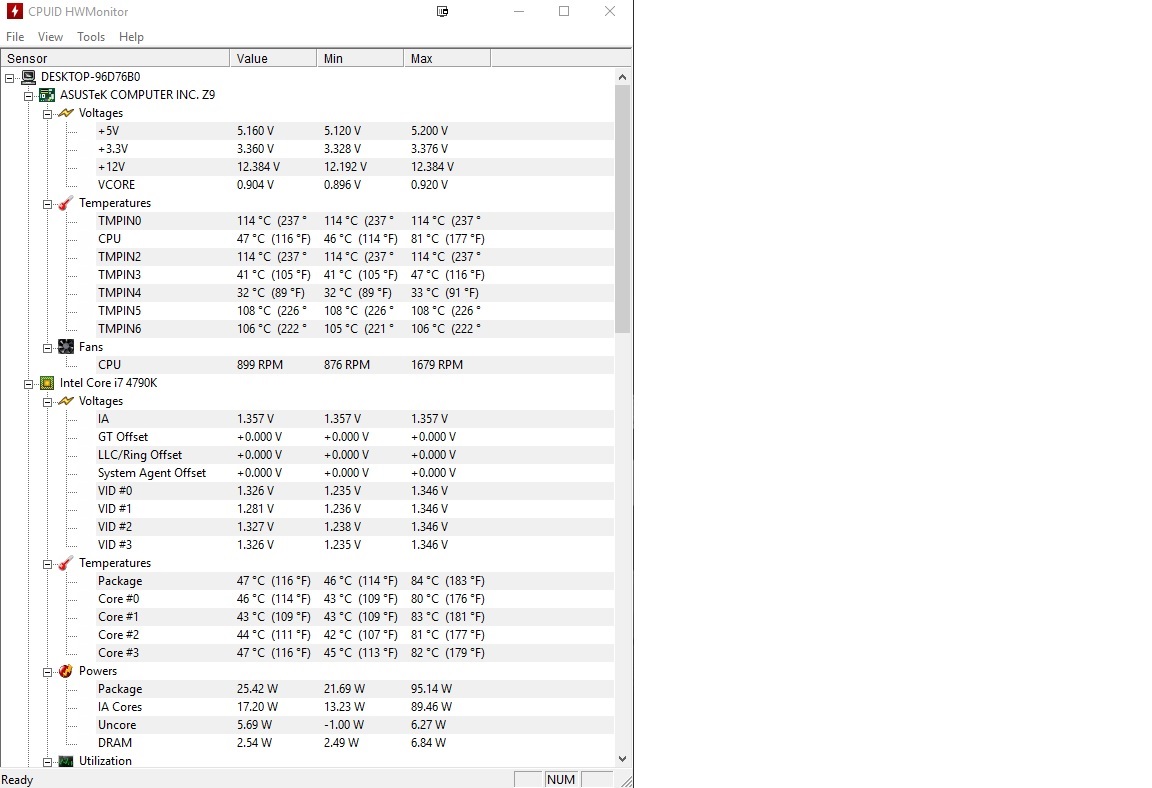Collapse the Intel CPU Voltages group

point(48,402)
